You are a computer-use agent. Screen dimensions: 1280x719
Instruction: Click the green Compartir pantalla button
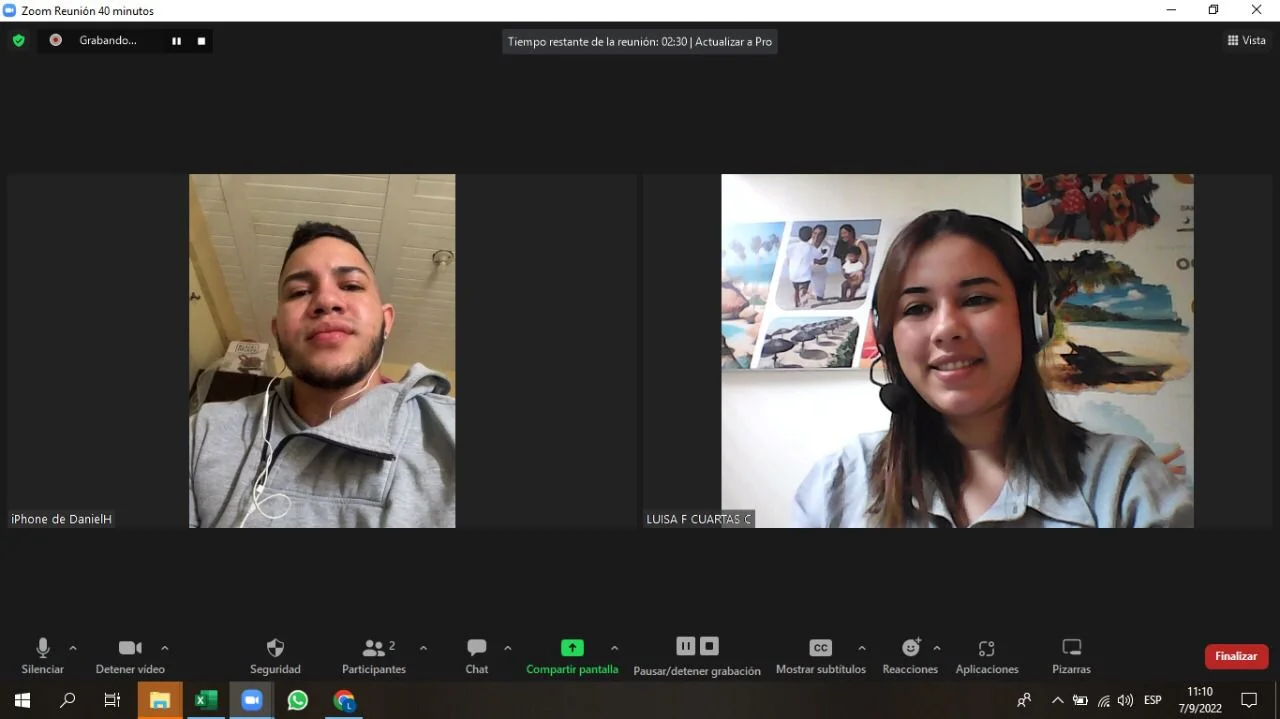pyautogui.click(x=572, y=655)
